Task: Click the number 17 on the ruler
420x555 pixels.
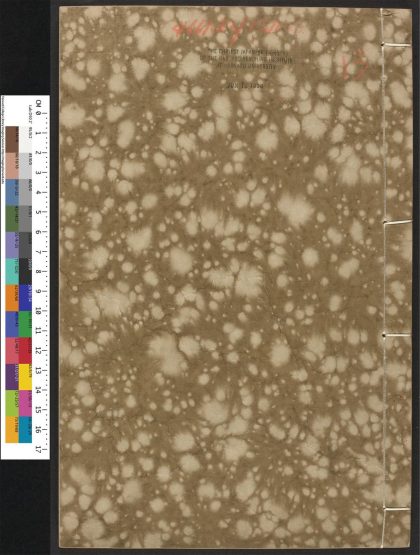Action: click(x=38, y=449)
